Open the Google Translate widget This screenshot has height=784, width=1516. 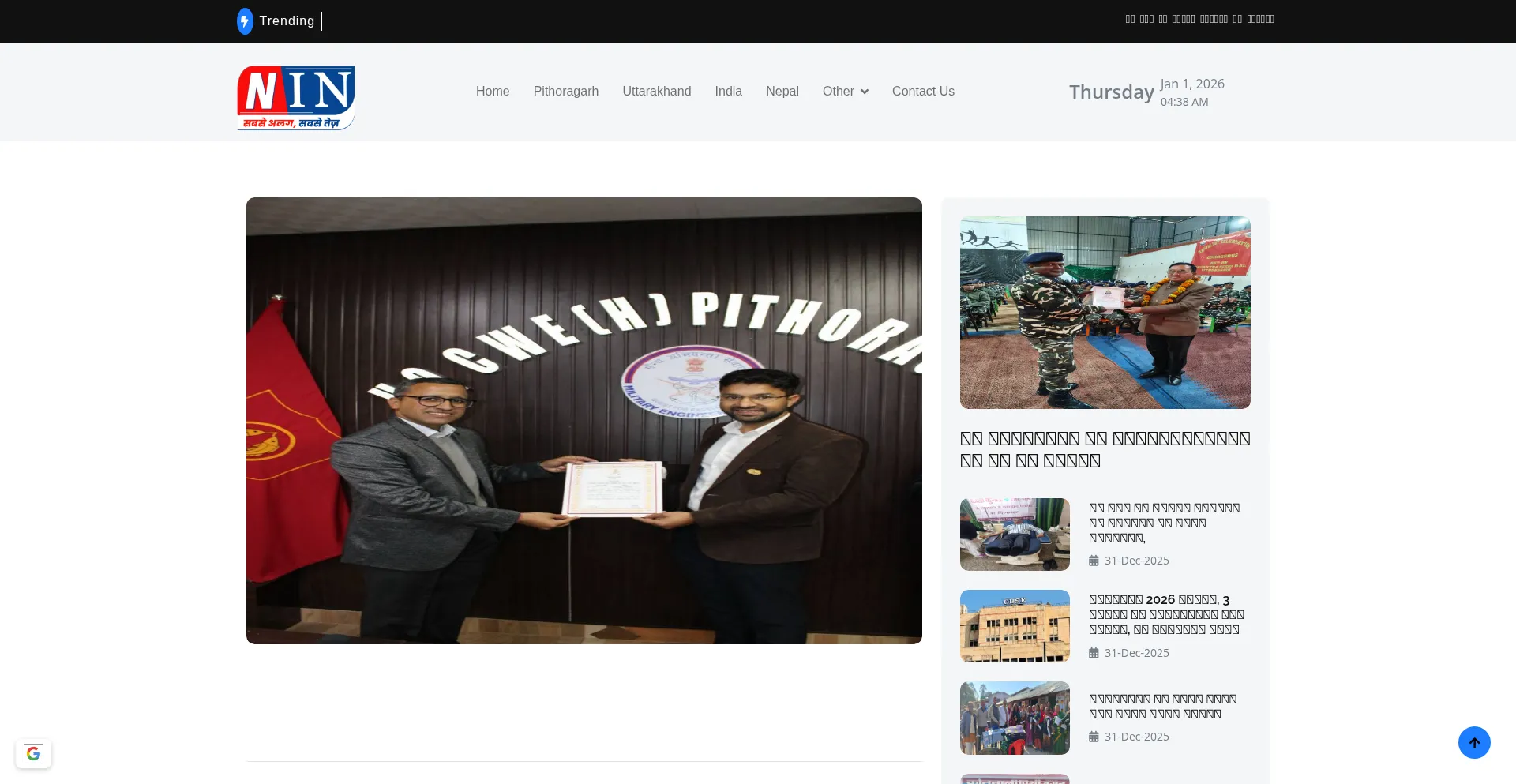(32, 753)
